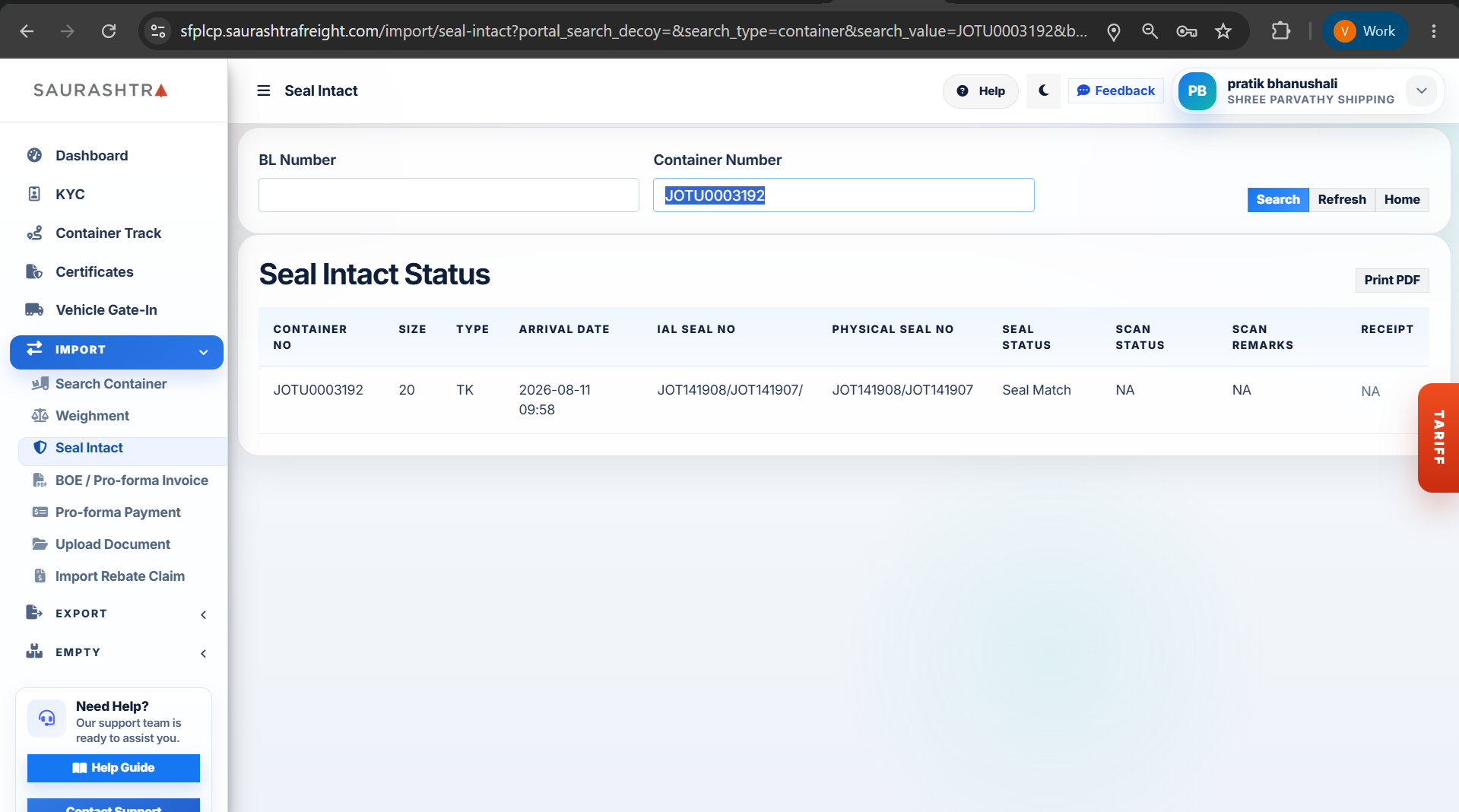1459x812 pixels.
Task: Expand the EMPTY section
Action: (x=116, y=652)
